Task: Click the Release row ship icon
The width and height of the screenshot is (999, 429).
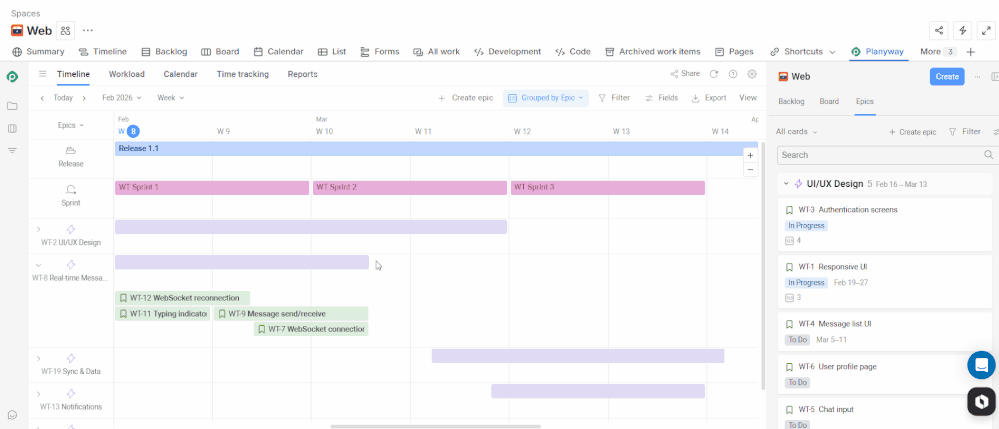Action: (71, 150)
